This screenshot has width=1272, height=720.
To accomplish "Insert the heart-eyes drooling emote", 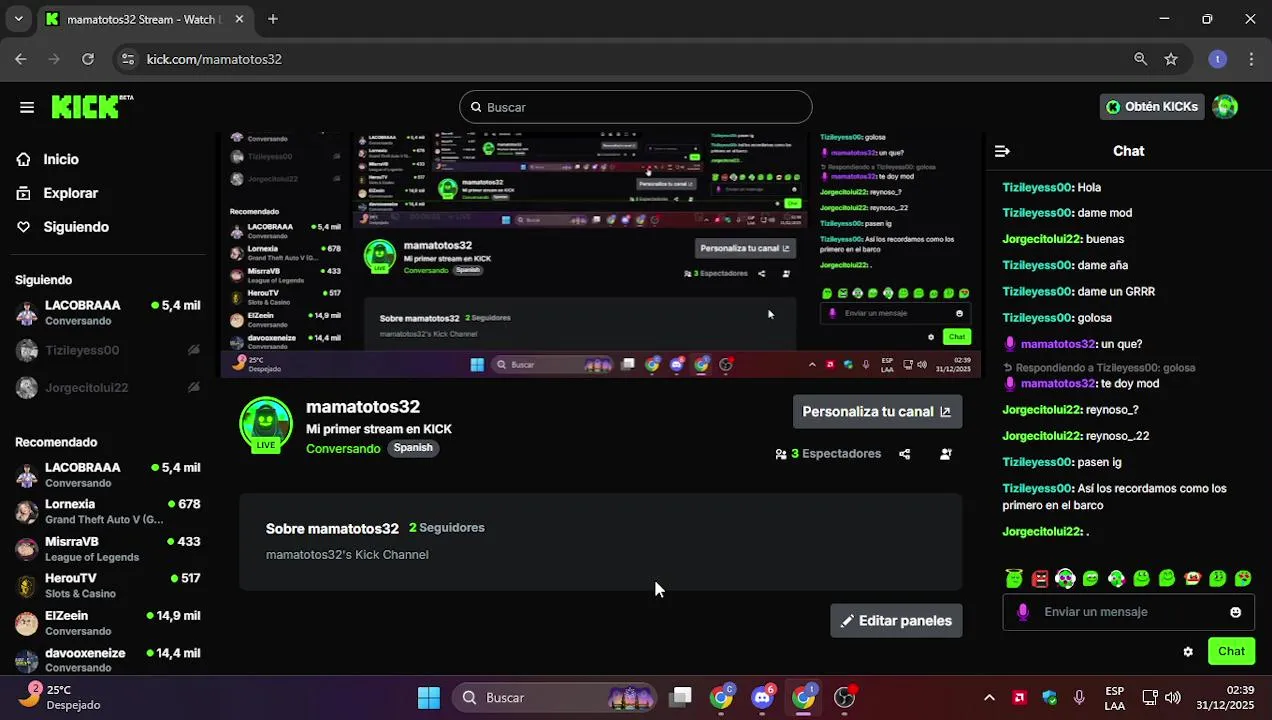I will click(x=1243, y=578).
